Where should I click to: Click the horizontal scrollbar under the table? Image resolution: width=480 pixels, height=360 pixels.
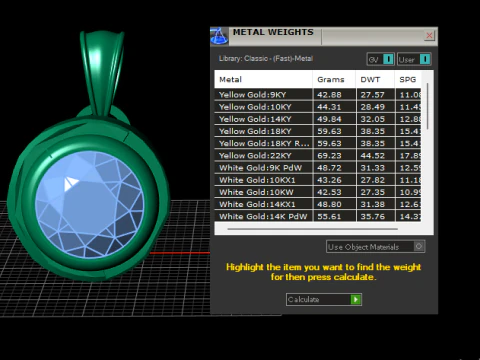click(x=312, y=229)
